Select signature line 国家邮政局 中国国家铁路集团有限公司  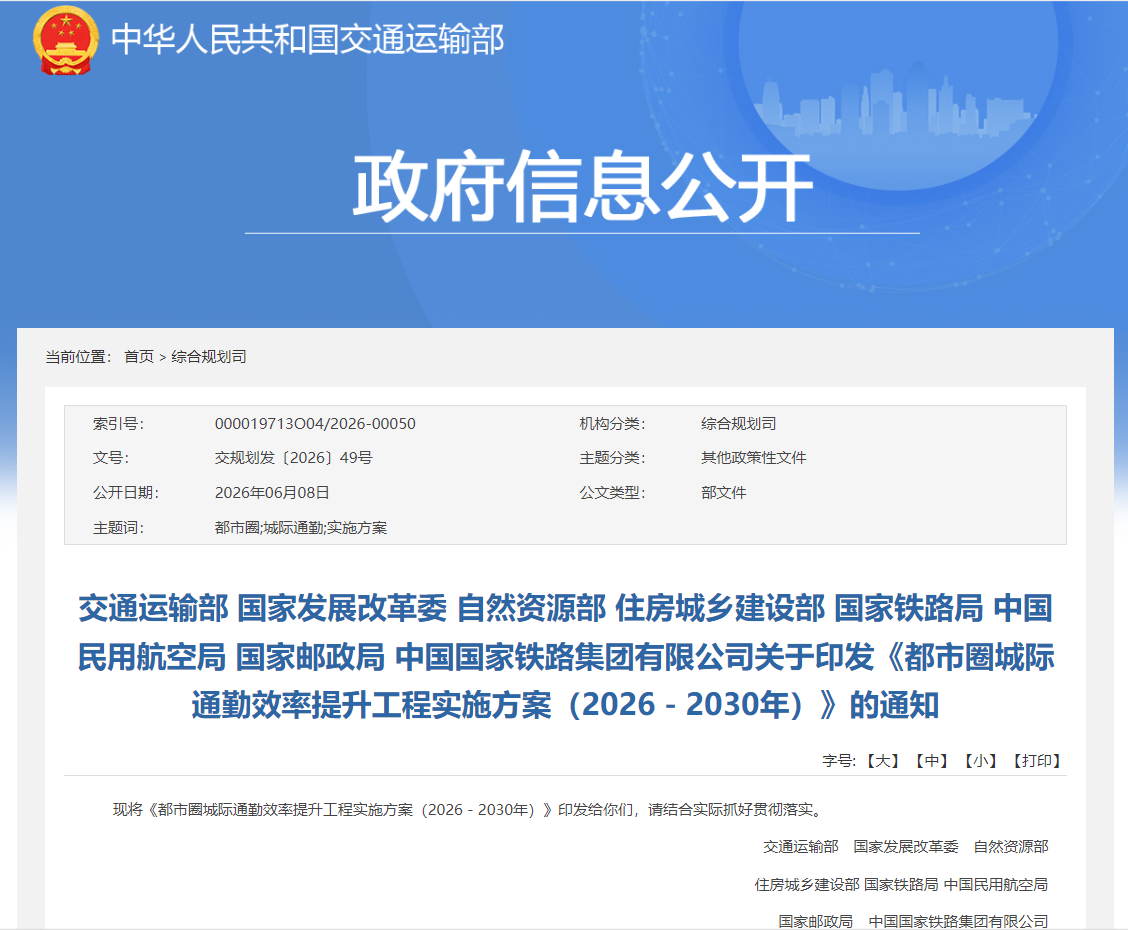point(913,921)
